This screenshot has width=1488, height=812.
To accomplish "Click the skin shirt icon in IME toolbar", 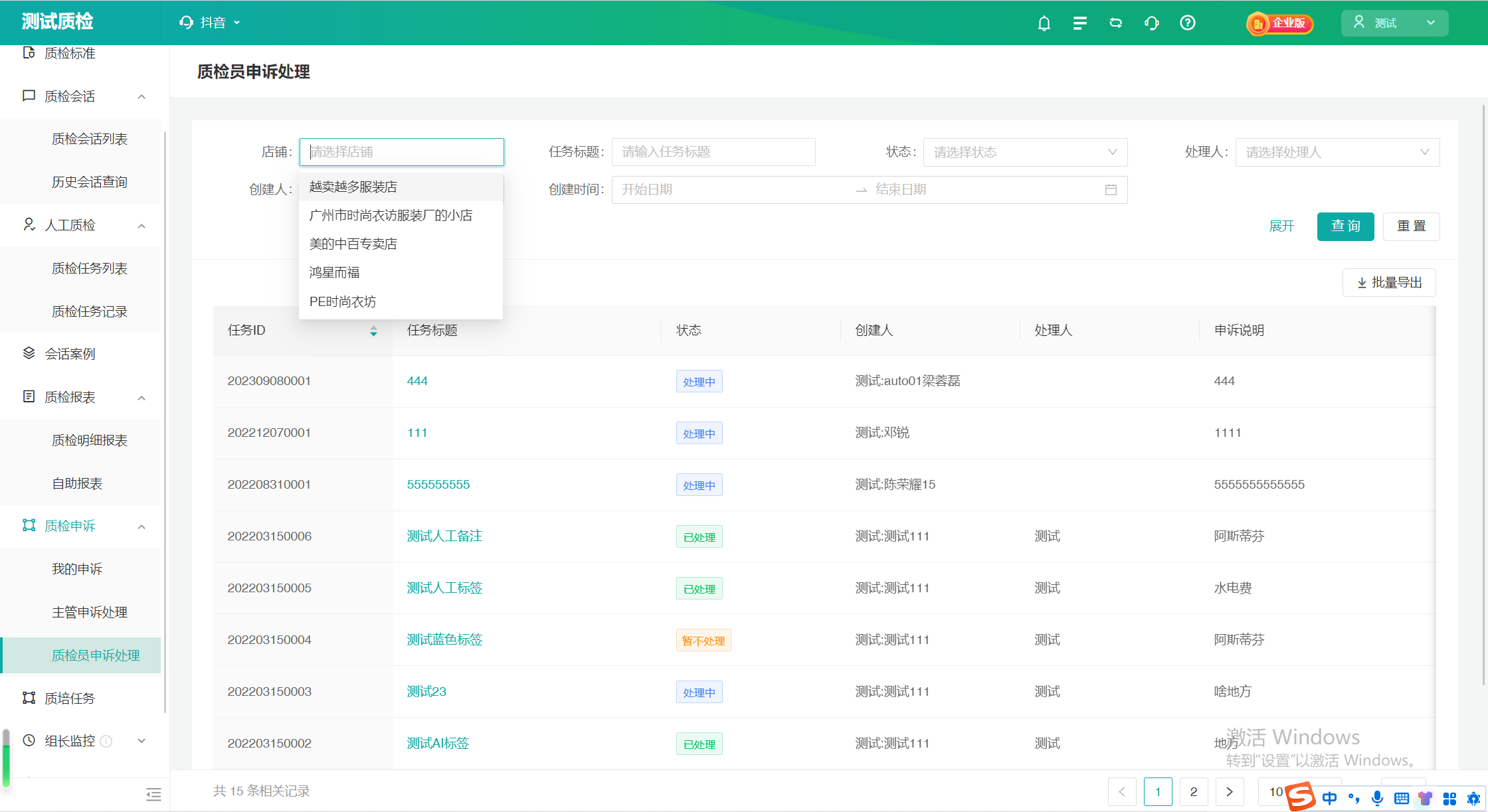I will (1426, 798).
